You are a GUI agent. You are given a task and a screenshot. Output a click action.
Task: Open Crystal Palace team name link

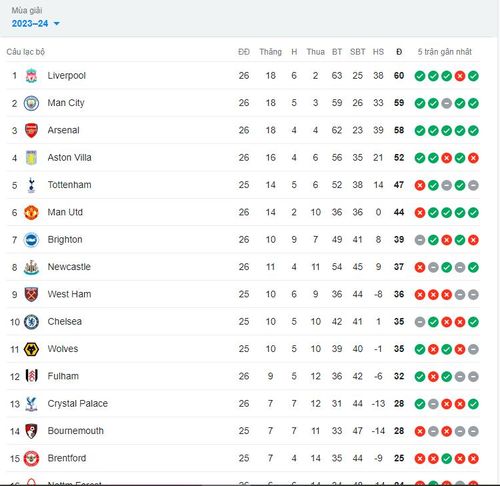[77, 404]
